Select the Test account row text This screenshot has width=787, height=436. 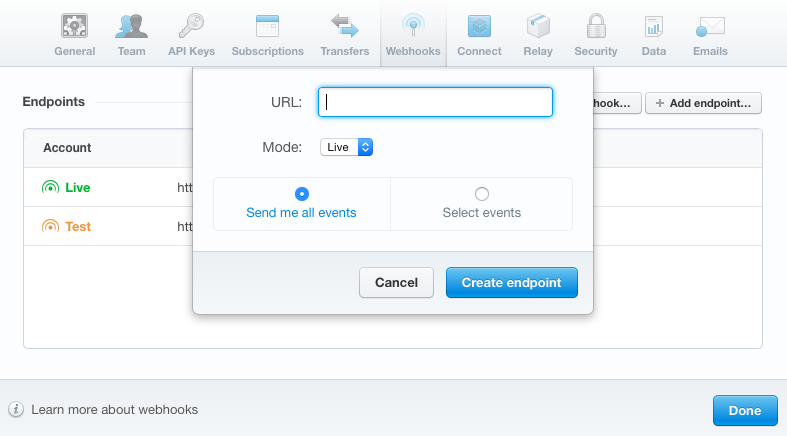pos(78,226)
